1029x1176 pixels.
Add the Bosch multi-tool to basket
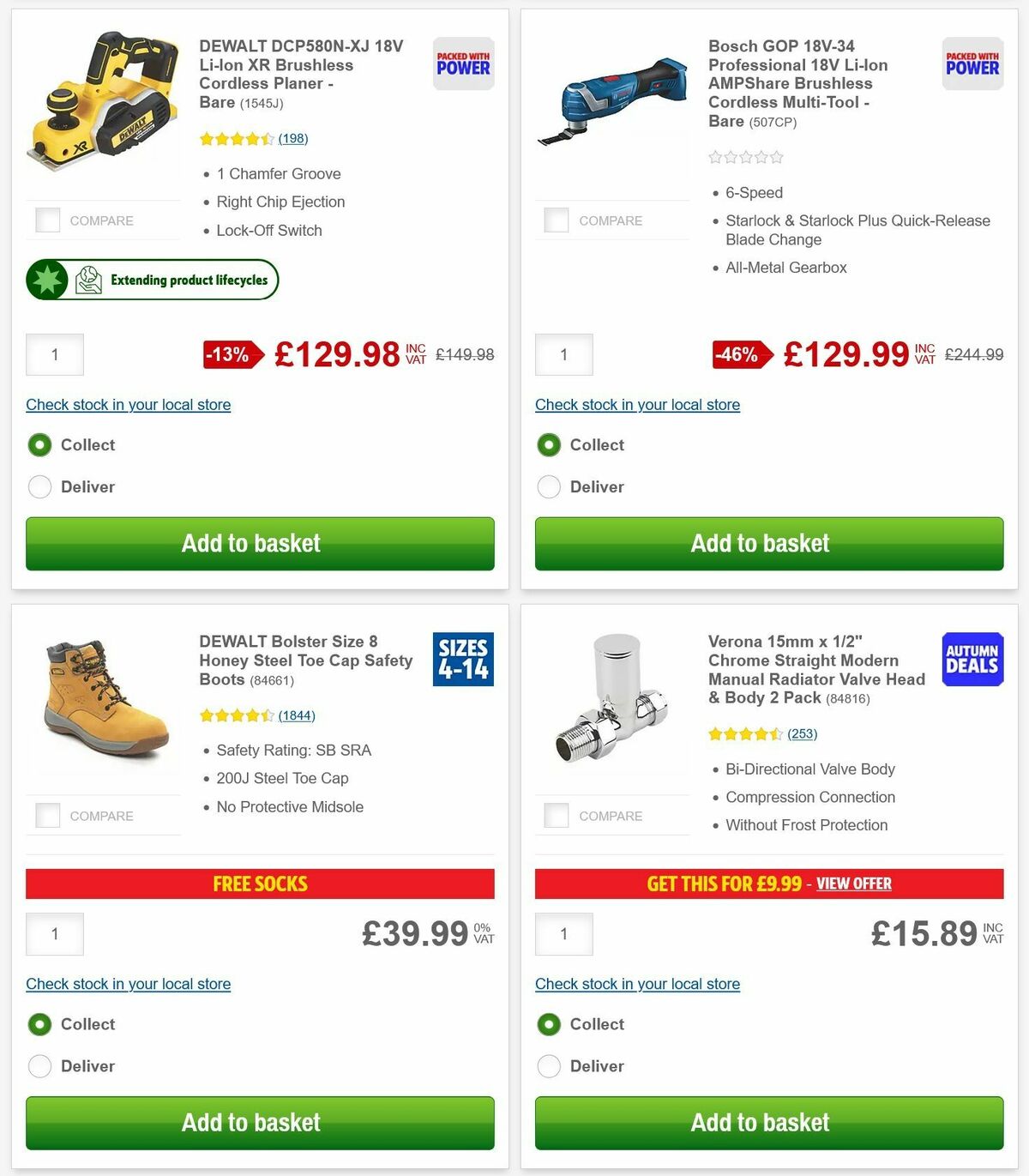tap(760, 543)
